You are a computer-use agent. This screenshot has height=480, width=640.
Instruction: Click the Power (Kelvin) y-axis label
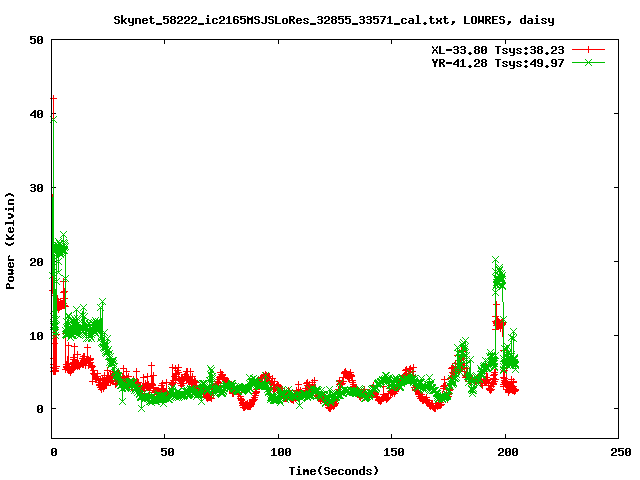[10, 241]
